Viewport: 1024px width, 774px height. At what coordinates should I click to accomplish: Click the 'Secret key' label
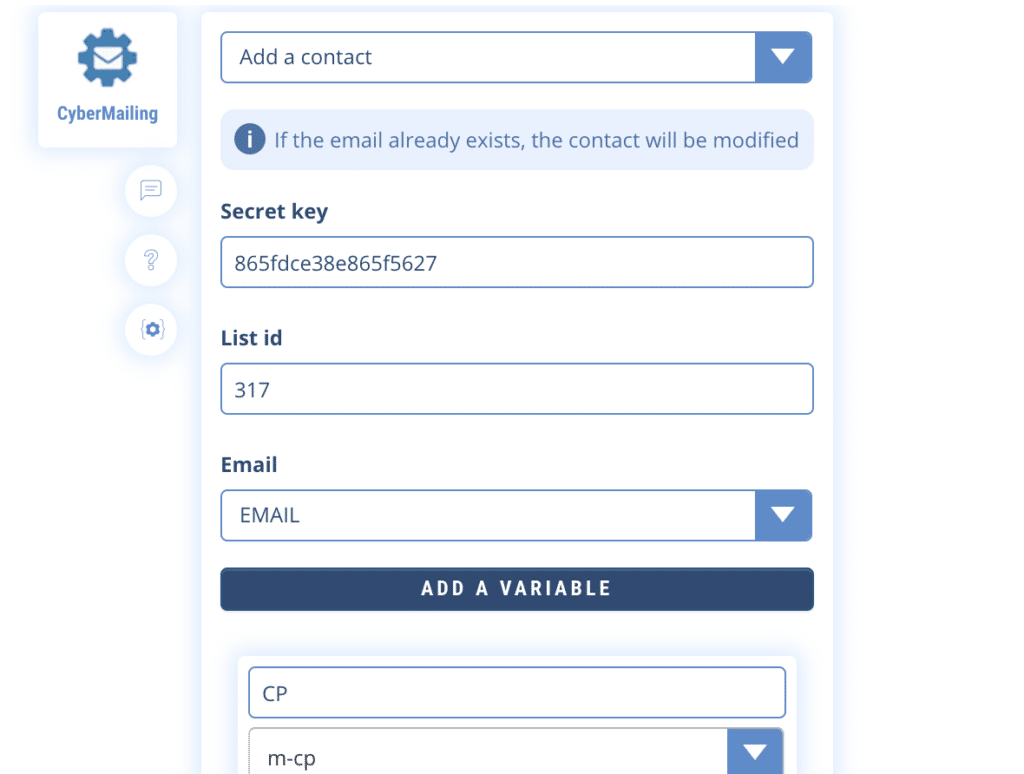(274, 212)
